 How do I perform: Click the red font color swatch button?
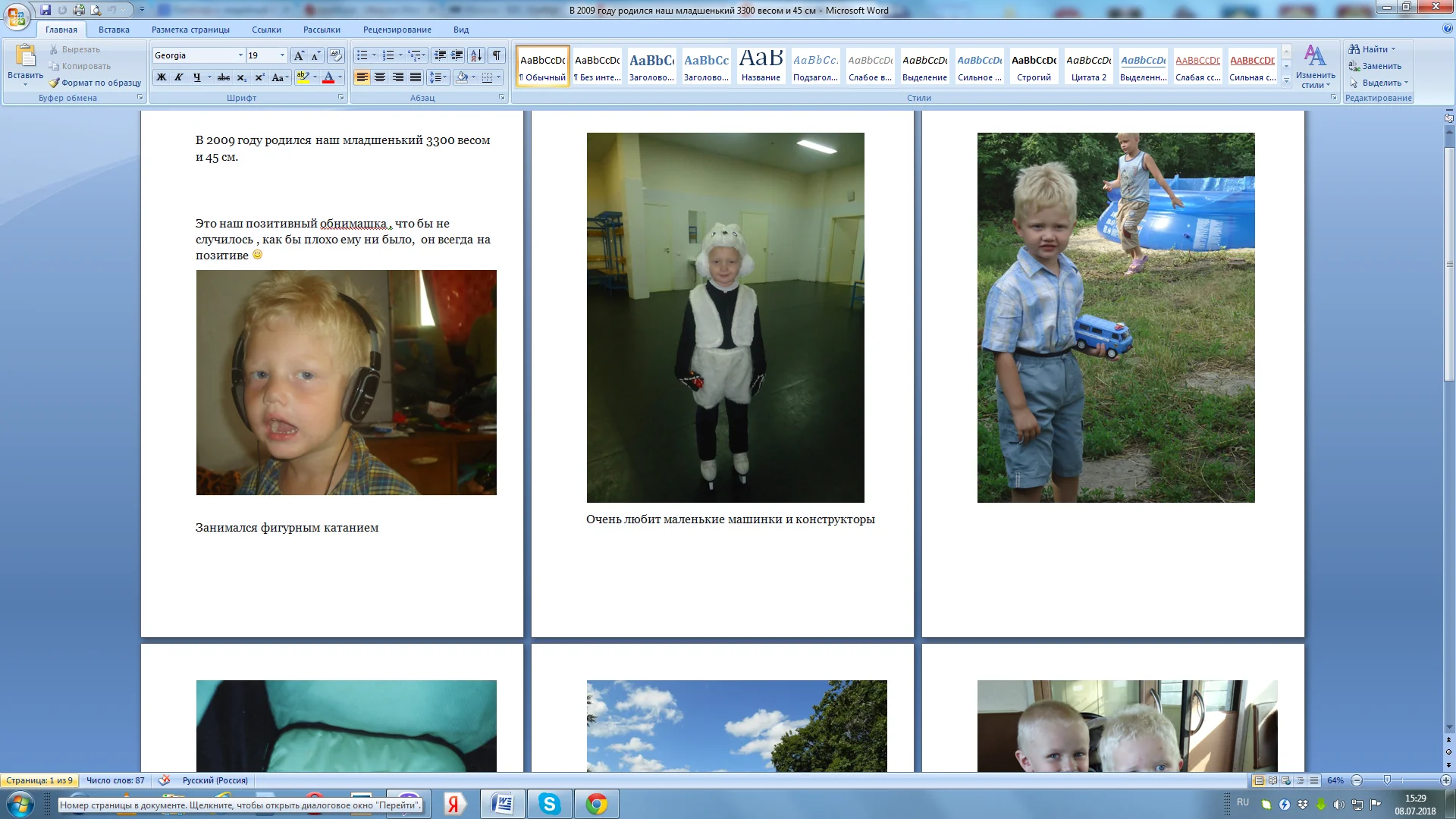point(328,77)
